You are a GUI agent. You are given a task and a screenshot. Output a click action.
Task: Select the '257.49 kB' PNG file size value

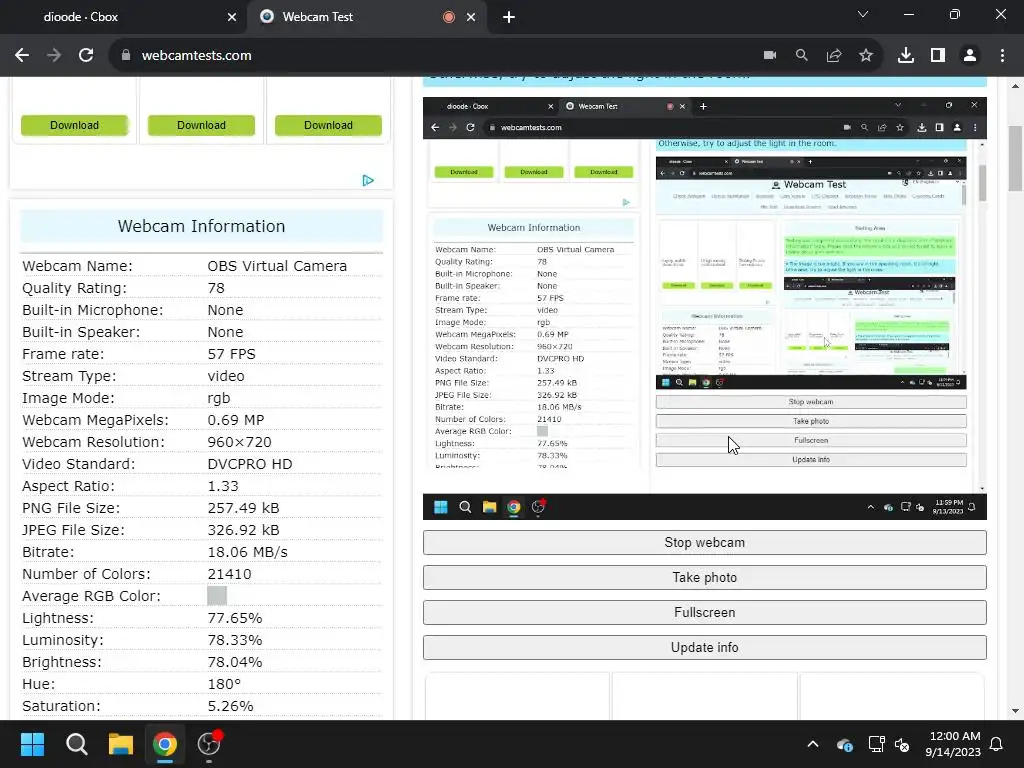click(x=243, y=508)
